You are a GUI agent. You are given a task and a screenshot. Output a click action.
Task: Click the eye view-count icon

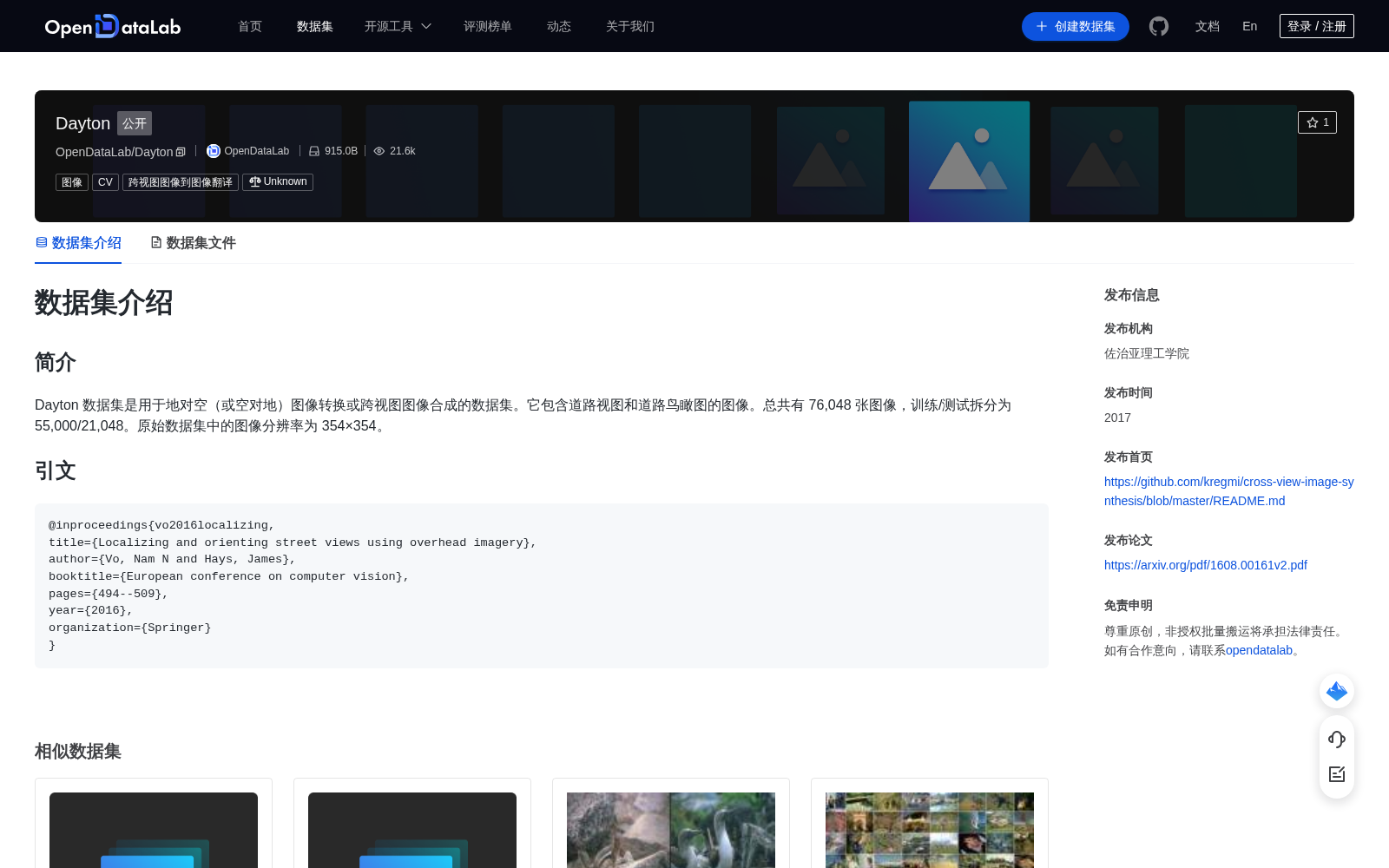[379, 151]
